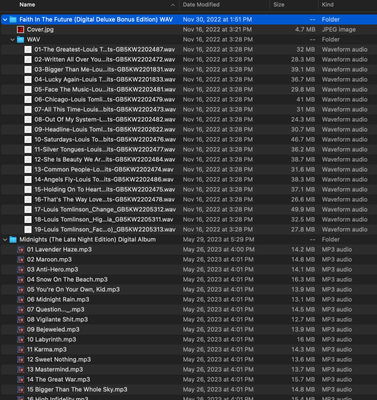Select 17-Louis Tomlinson_Change wav file

[105, 210]
